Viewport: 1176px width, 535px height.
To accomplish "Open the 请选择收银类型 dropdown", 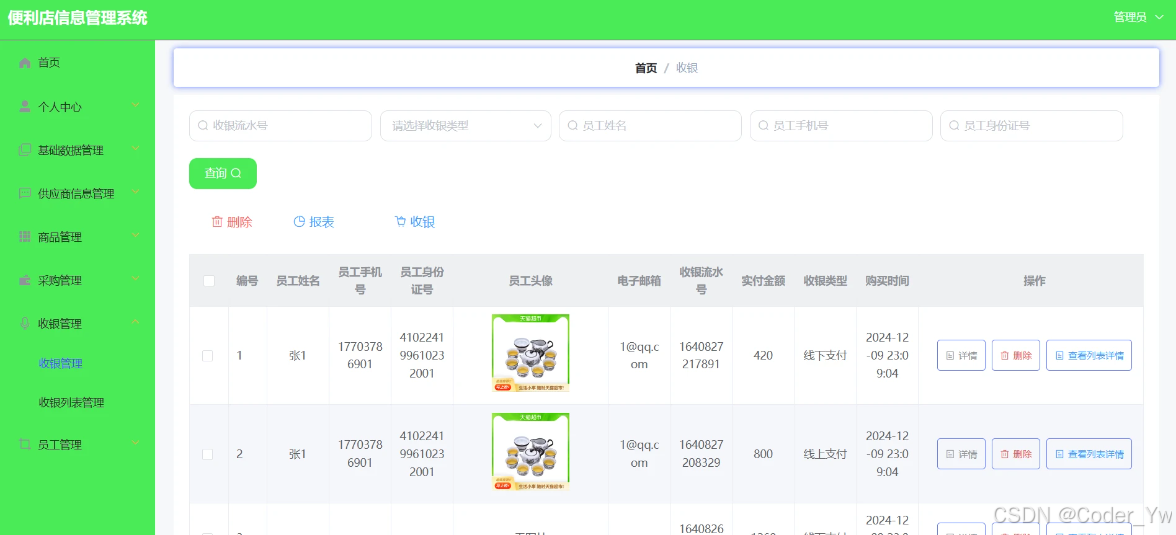I will point(466,126).
